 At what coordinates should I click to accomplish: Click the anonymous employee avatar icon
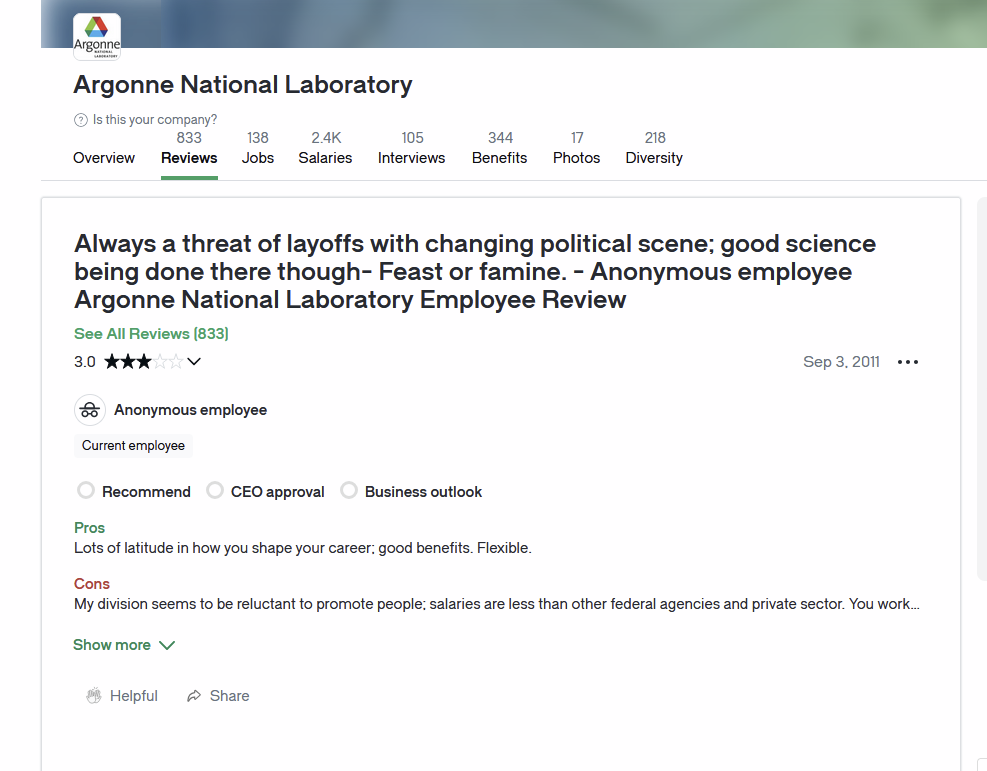[x=90, y=410]
